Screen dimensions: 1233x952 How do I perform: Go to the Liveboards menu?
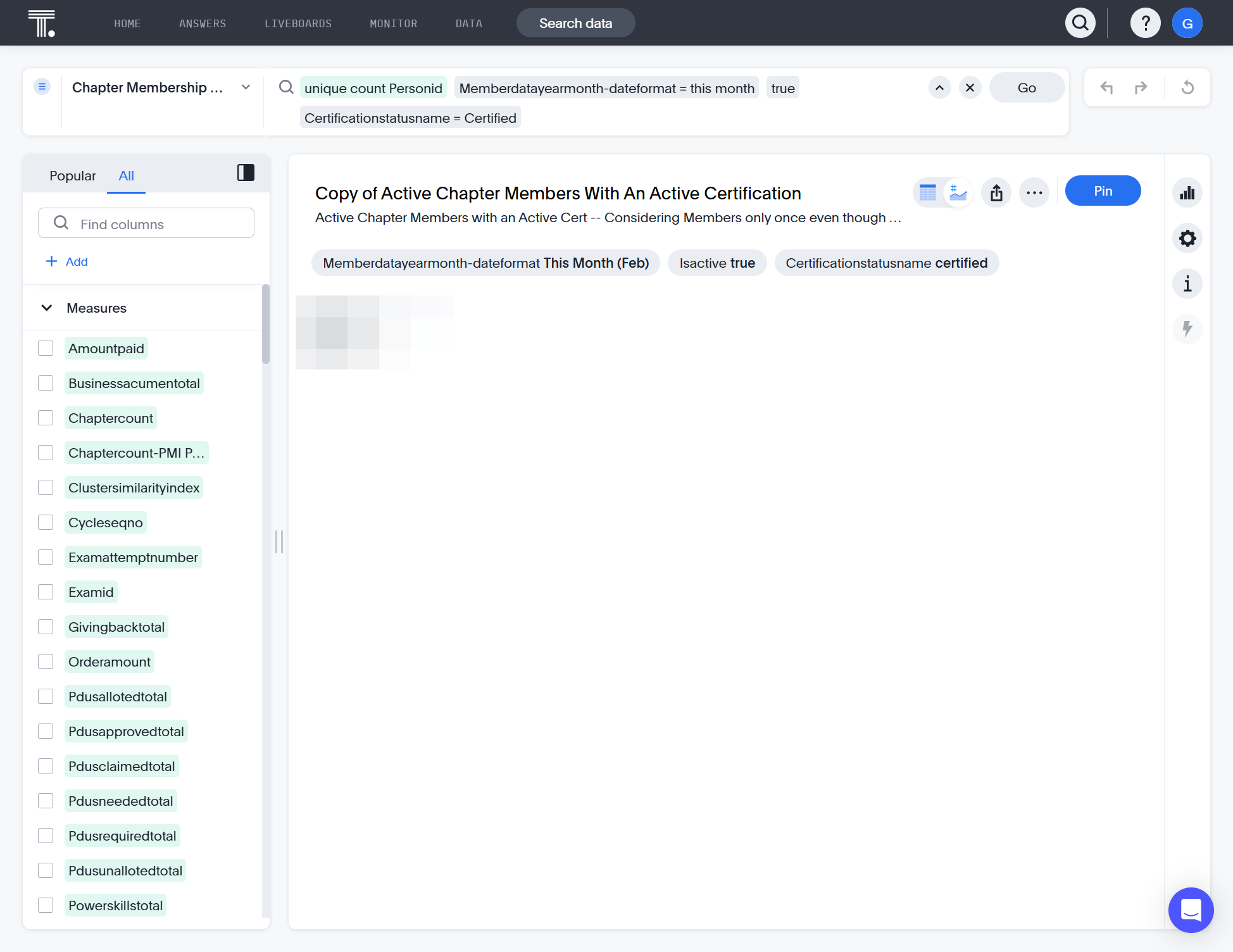click(x=298, y=23)
